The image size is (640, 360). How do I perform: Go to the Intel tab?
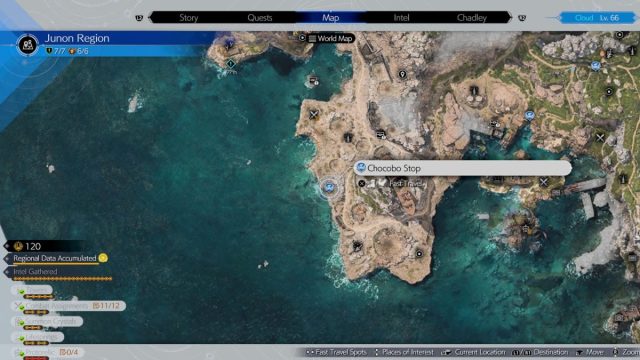click(401, 18)
